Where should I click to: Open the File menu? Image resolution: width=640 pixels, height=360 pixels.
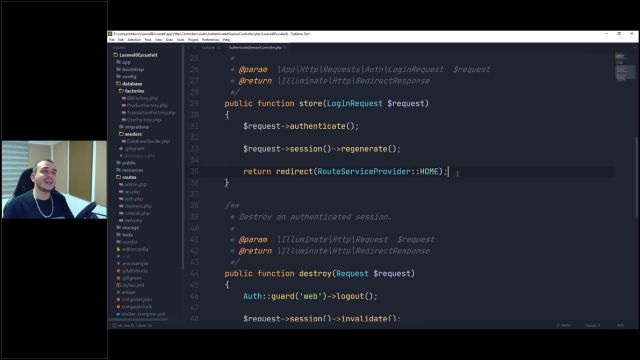pos(111,40)
